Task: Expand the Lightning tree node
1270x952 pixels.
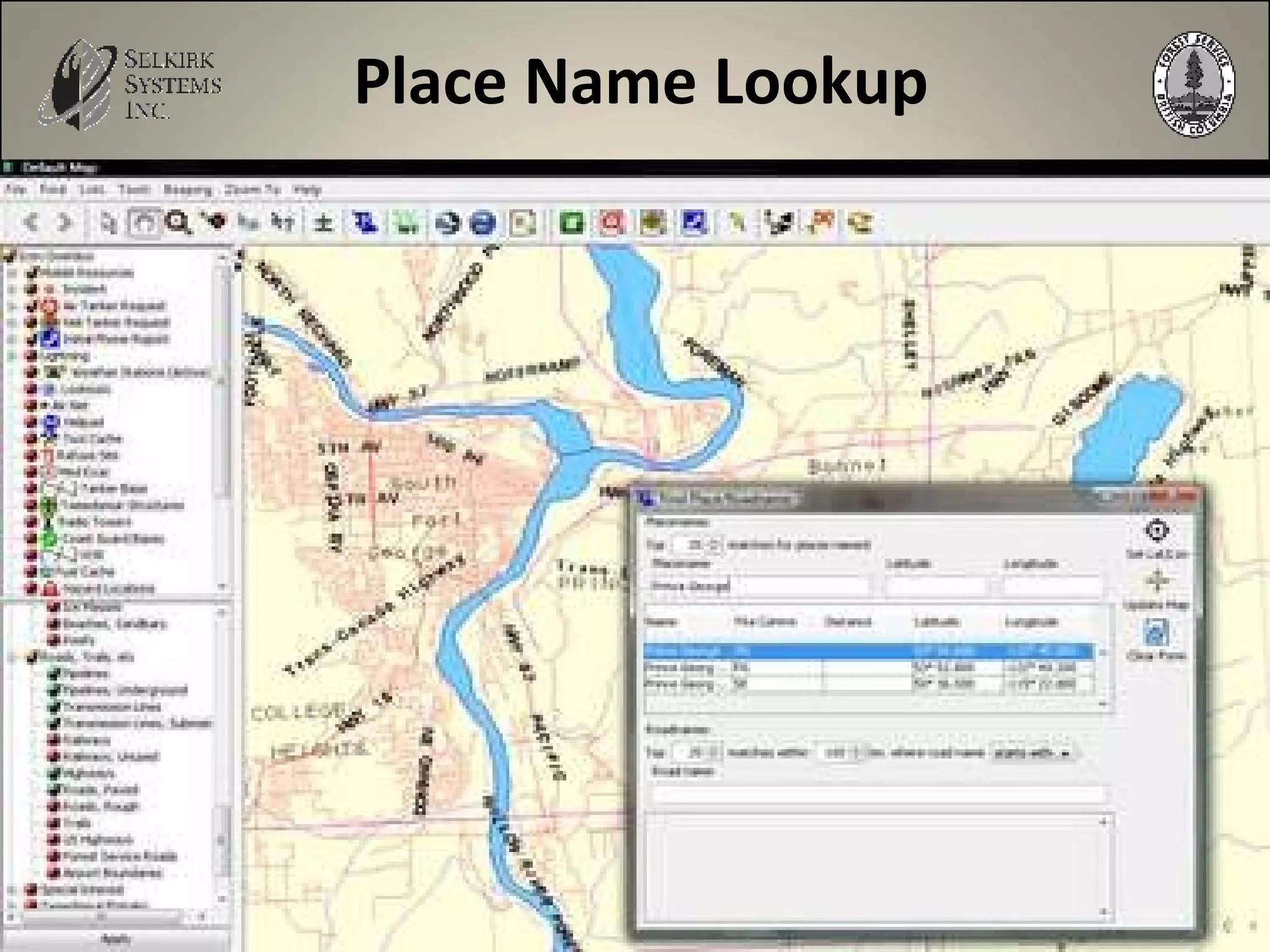Action: point(11,356)
